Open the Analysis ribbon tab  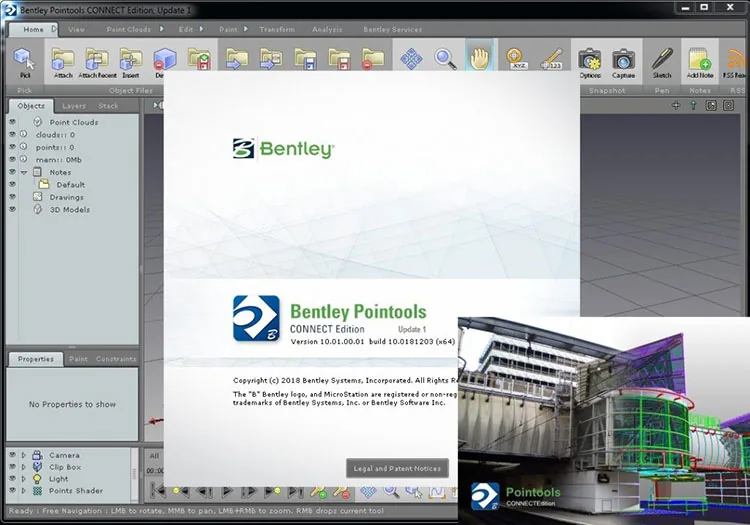(327, 29)
